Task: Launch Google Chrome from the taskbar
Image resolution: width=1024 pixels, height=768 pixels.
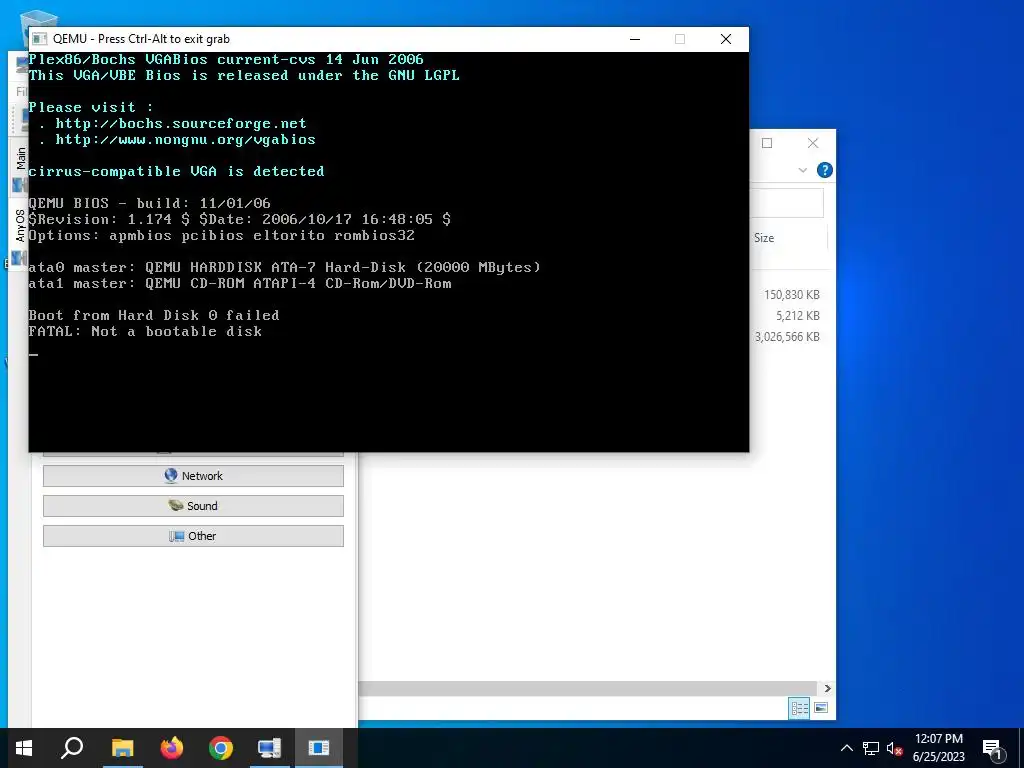Action: [221, 748]
